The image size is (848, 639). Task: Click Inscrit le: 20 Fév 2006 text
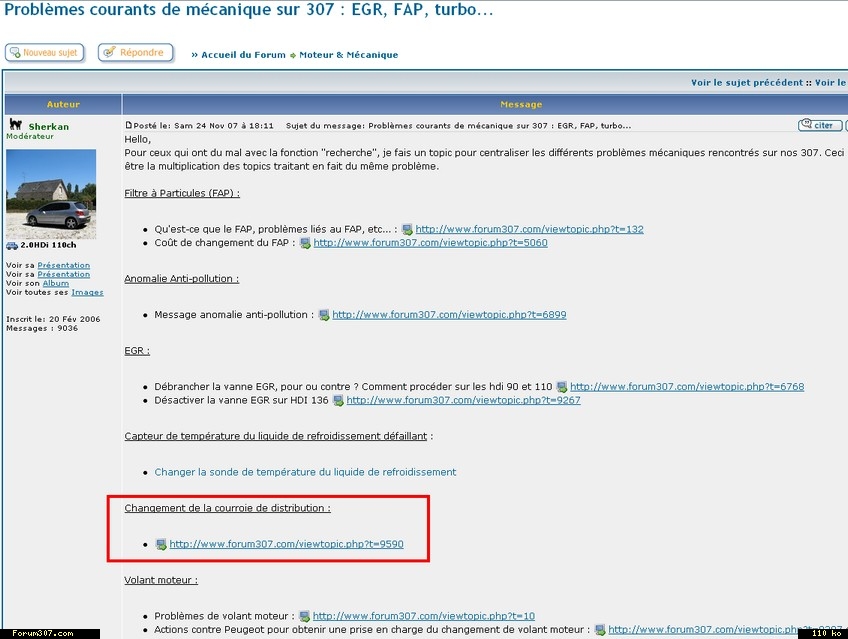[x=53, y=319]
